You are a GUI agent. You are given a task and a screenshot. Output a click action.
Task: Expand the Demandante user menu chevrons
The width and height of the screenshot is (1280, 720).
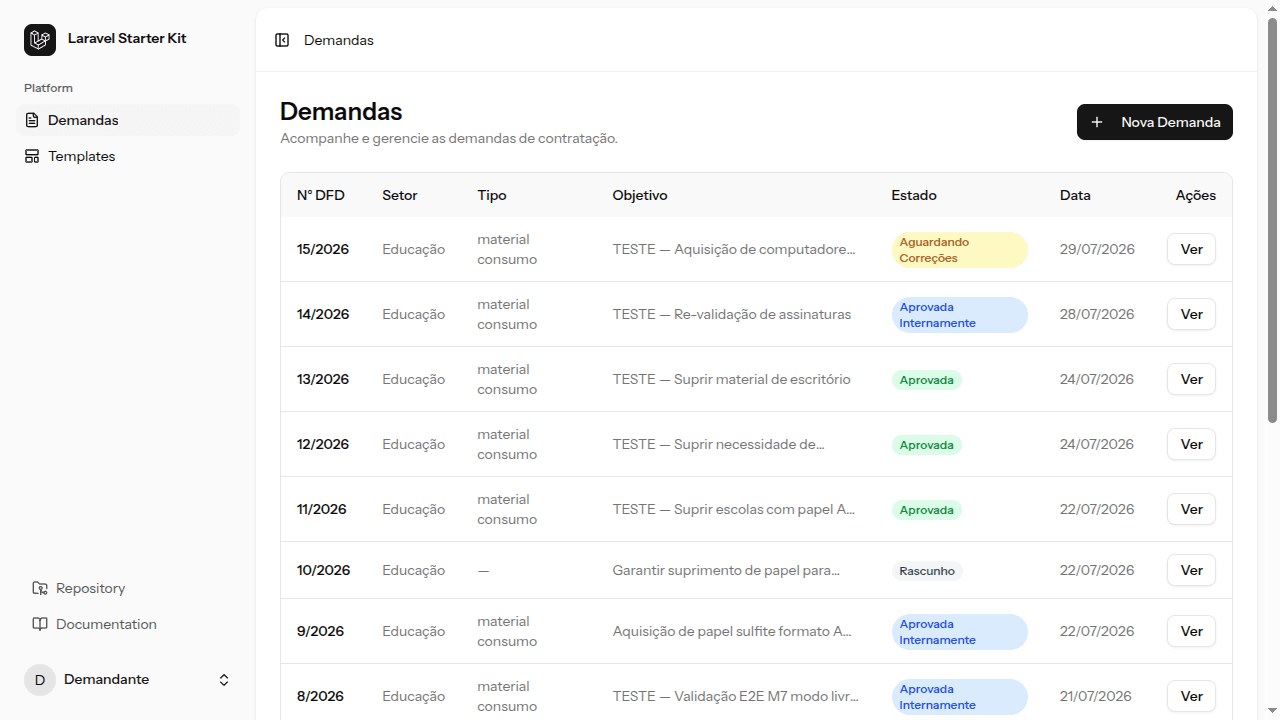click(x=224, y=680)
